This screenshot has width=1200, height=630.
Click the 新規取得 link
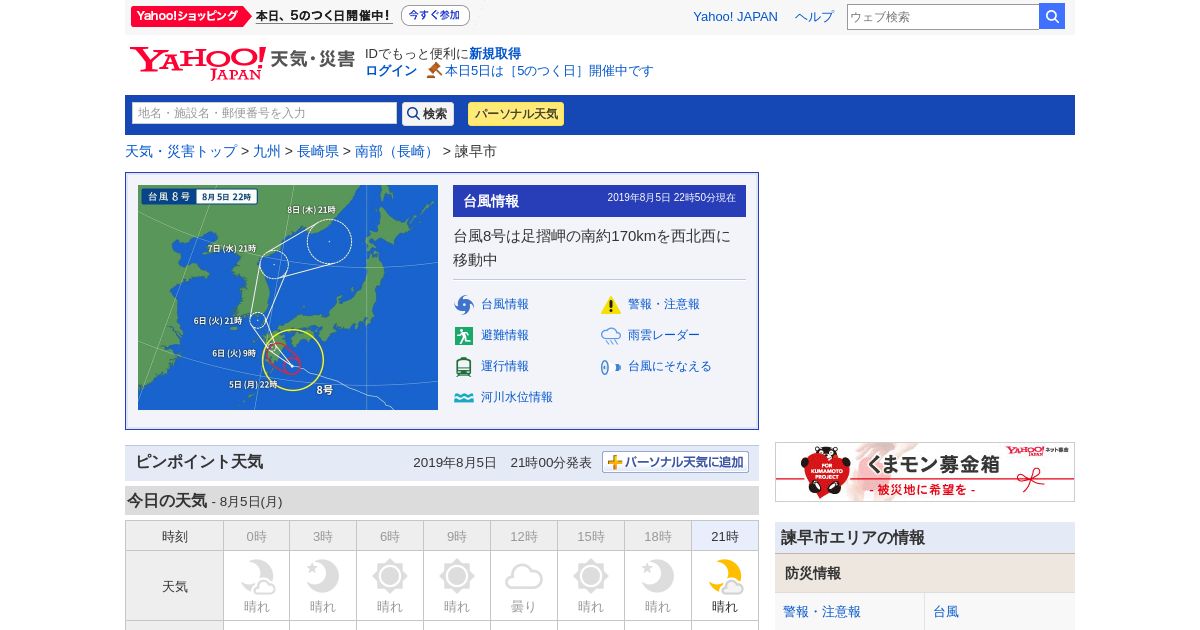tap(495, 54)
